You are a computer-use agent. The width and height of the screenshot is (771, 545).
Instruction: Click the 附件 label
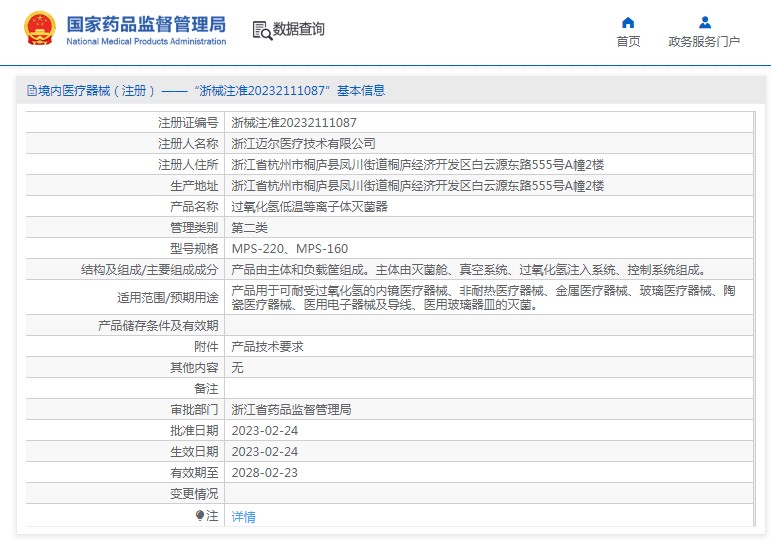(x=206, y=347)
